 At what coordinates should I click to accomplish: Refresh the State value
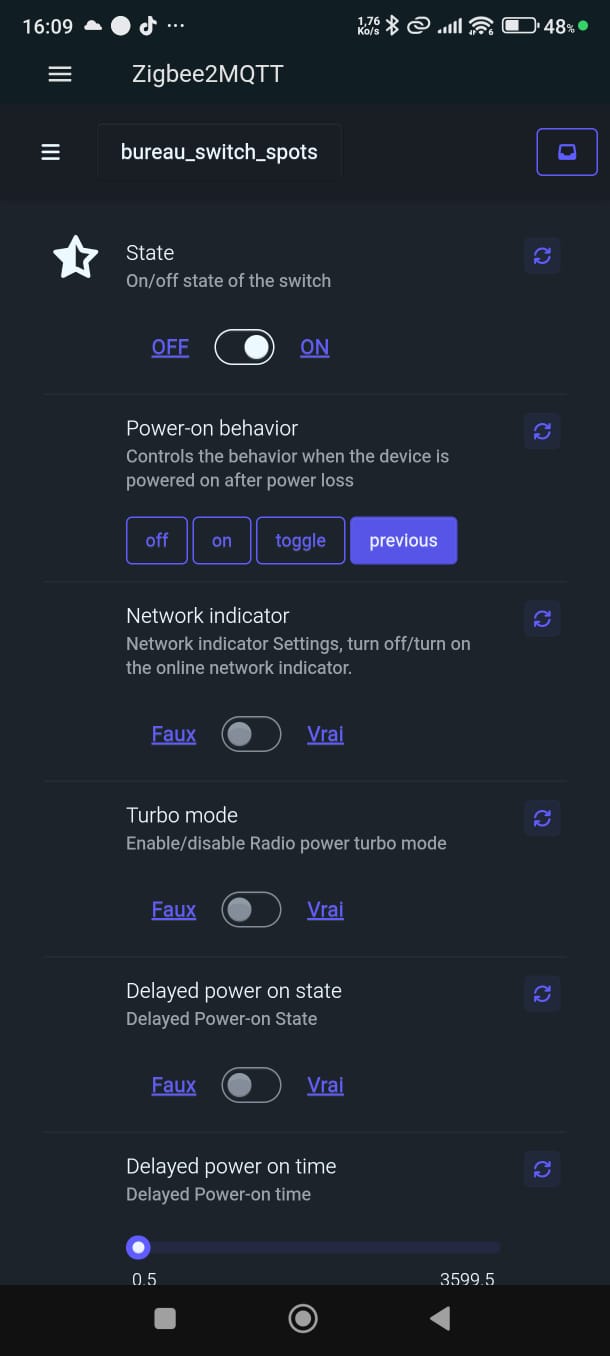tap(542, 256)
